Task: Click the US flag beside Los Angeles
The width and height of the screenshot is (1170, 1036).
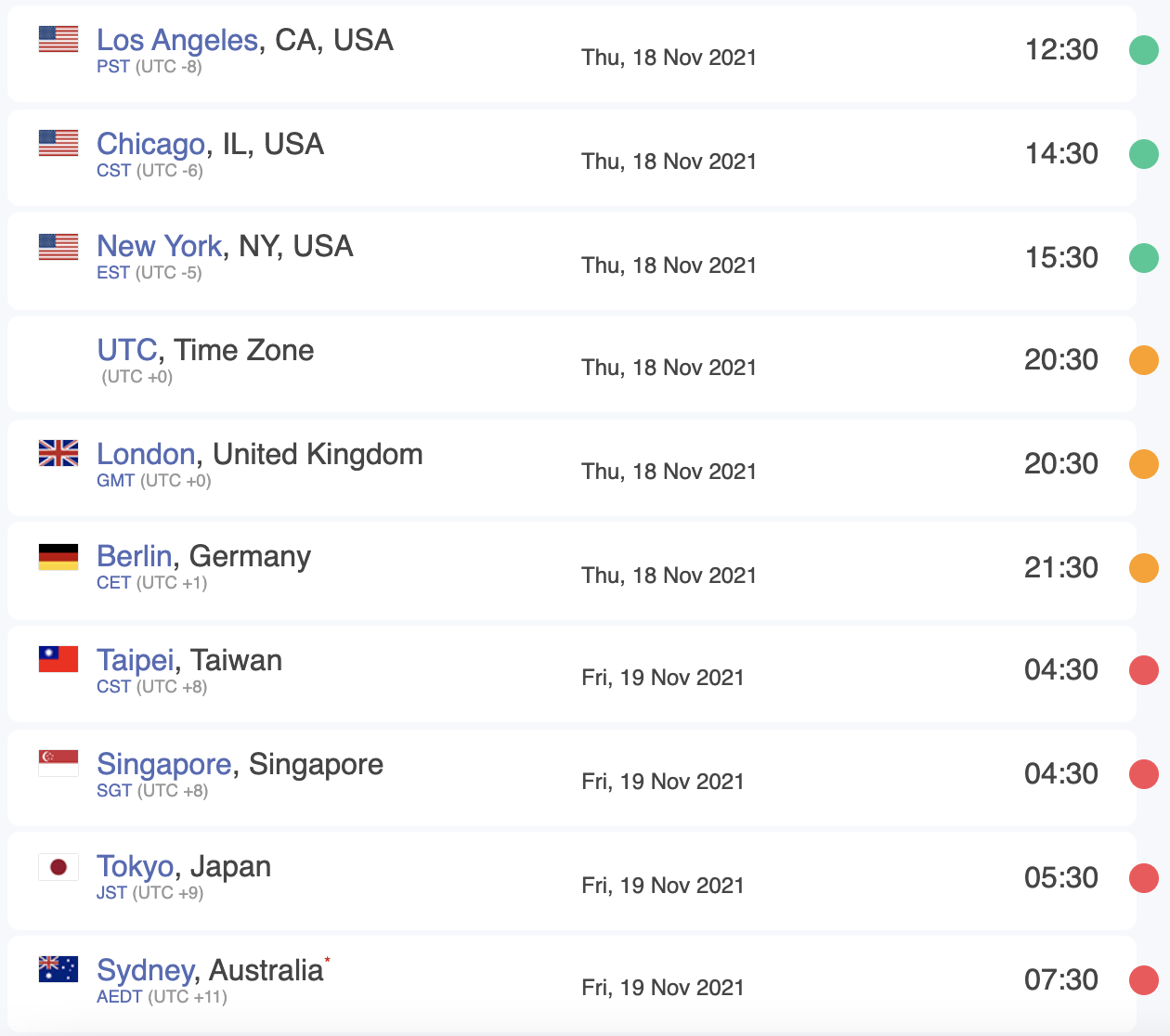Action: tap(58, 39)
